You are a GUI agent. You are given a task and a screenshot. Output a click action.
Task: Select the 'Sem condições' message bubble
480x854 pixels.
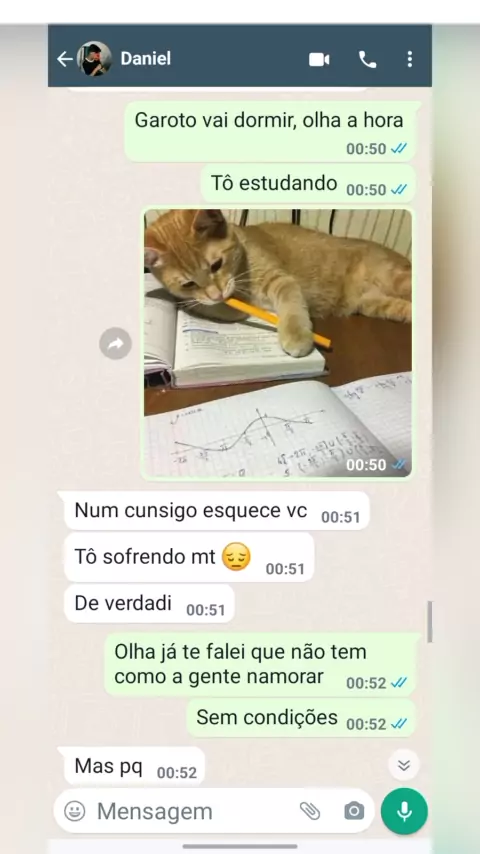[x=301, y=718]
